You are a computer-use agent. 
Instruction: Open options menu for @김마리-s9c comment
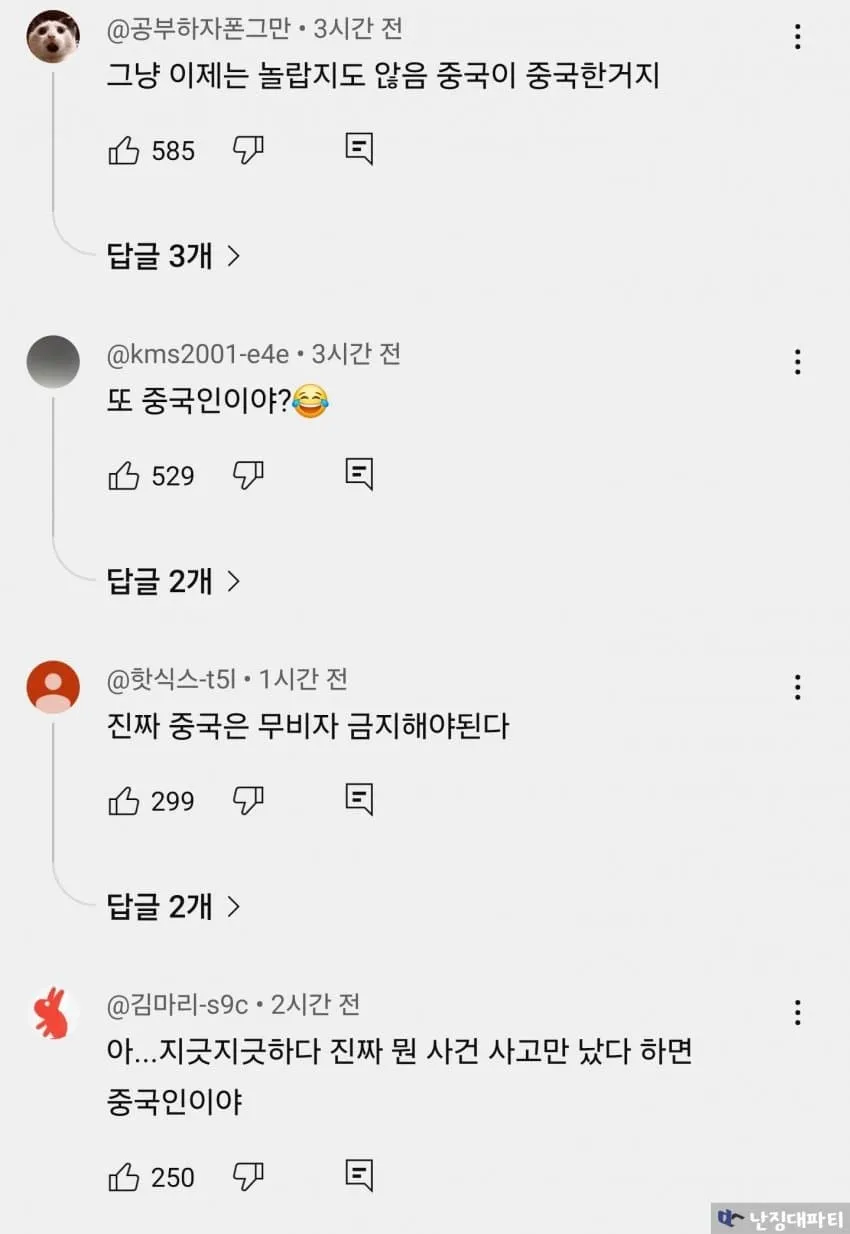pos(797,1012)
